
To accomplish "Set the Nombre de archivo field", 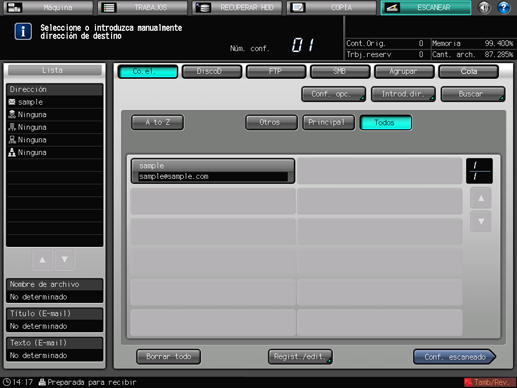I will click(x=55, y=291).
